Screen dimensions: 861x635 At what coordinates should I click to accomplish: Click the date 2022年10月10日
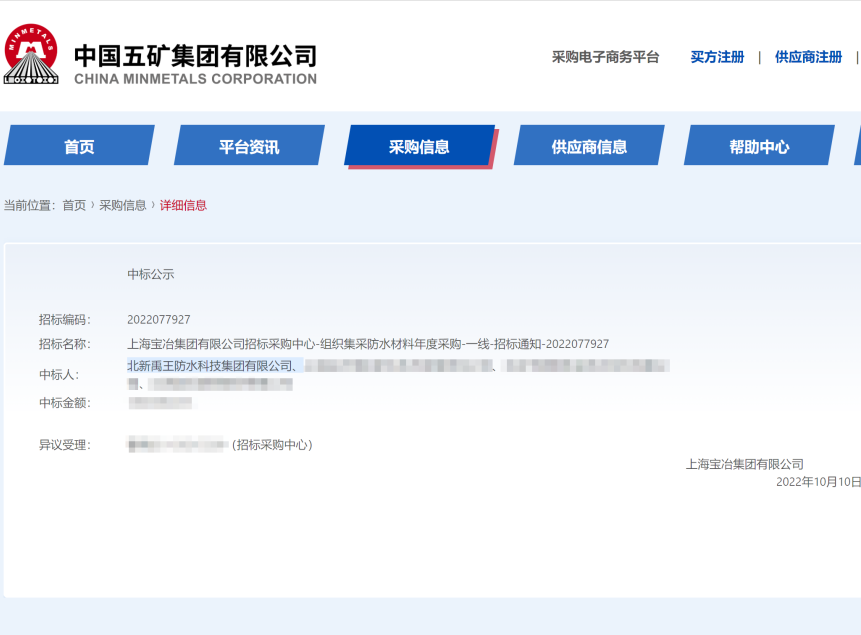point(818,482)
